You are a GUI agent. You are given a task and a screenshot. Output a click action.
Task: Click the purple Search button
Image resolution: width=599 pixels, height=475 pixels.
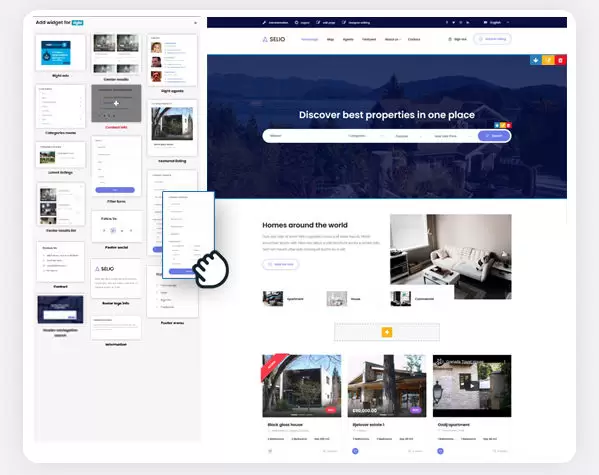tap(494, 136)
